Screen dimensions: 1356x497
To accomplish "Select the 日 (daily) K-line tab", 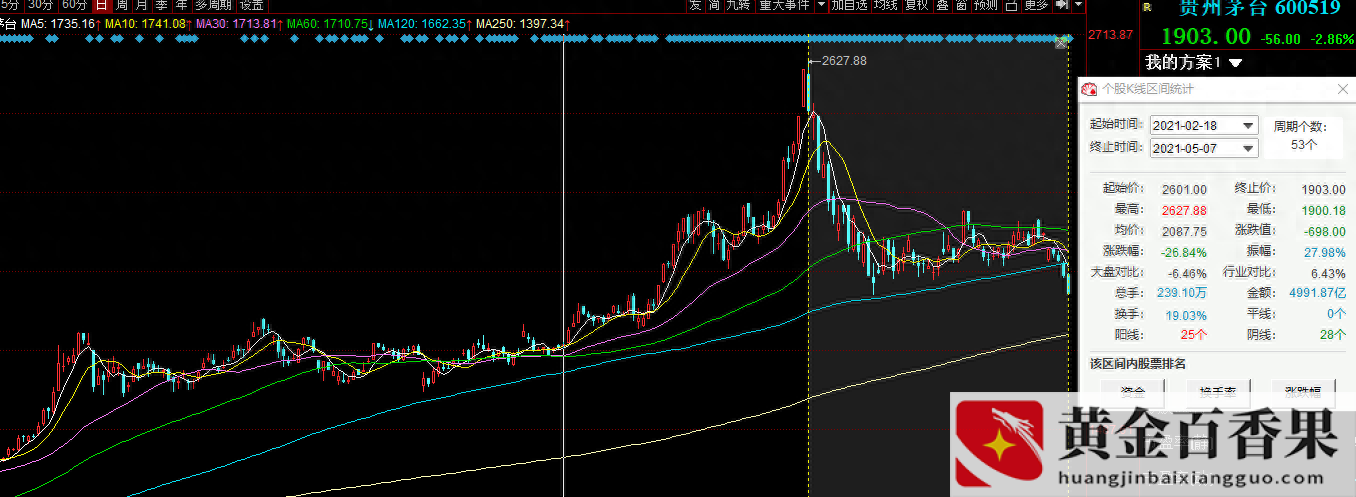I will point(101,5).
